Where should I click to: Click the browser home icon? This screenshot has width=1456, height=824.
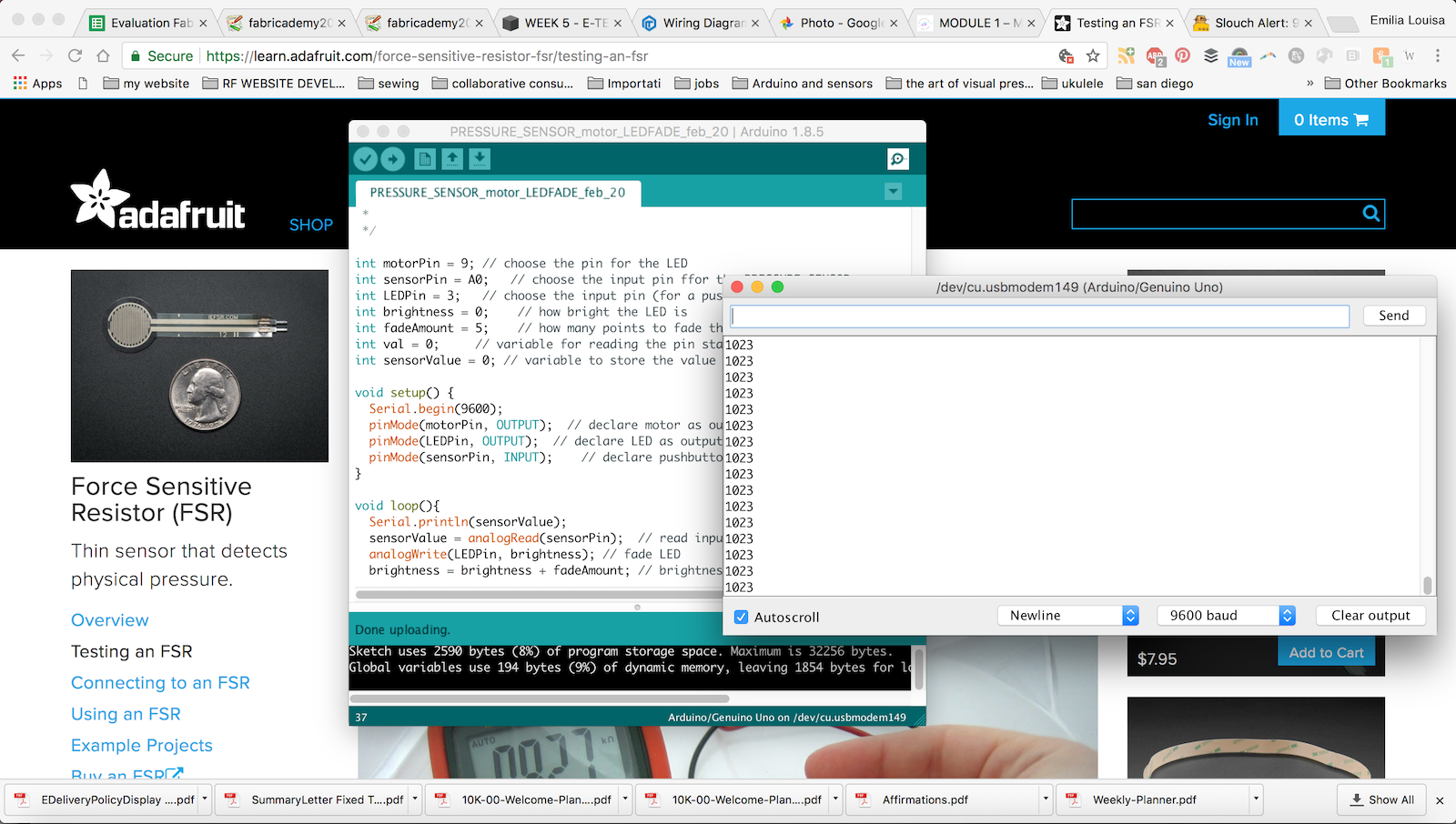coord(103,55)
